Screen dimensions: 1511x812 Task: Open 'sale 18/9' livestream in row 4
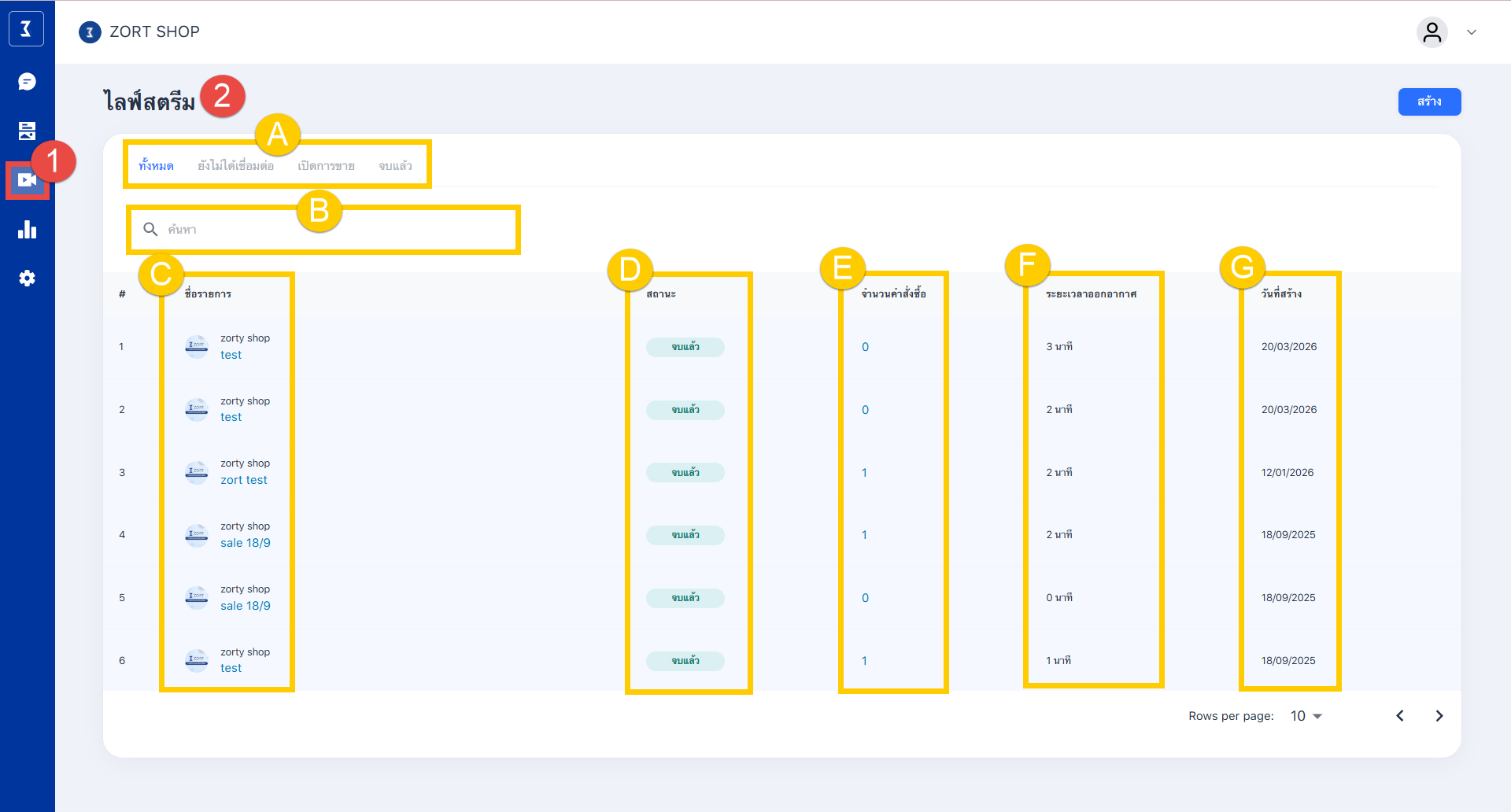click(x=245, y=543)
